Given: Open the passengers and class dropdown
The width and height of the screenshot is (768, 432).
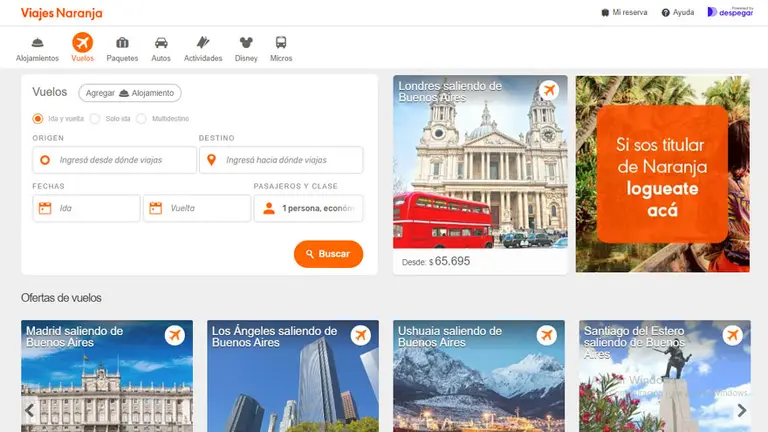Looking at the screenshot, I should [309, 208].
